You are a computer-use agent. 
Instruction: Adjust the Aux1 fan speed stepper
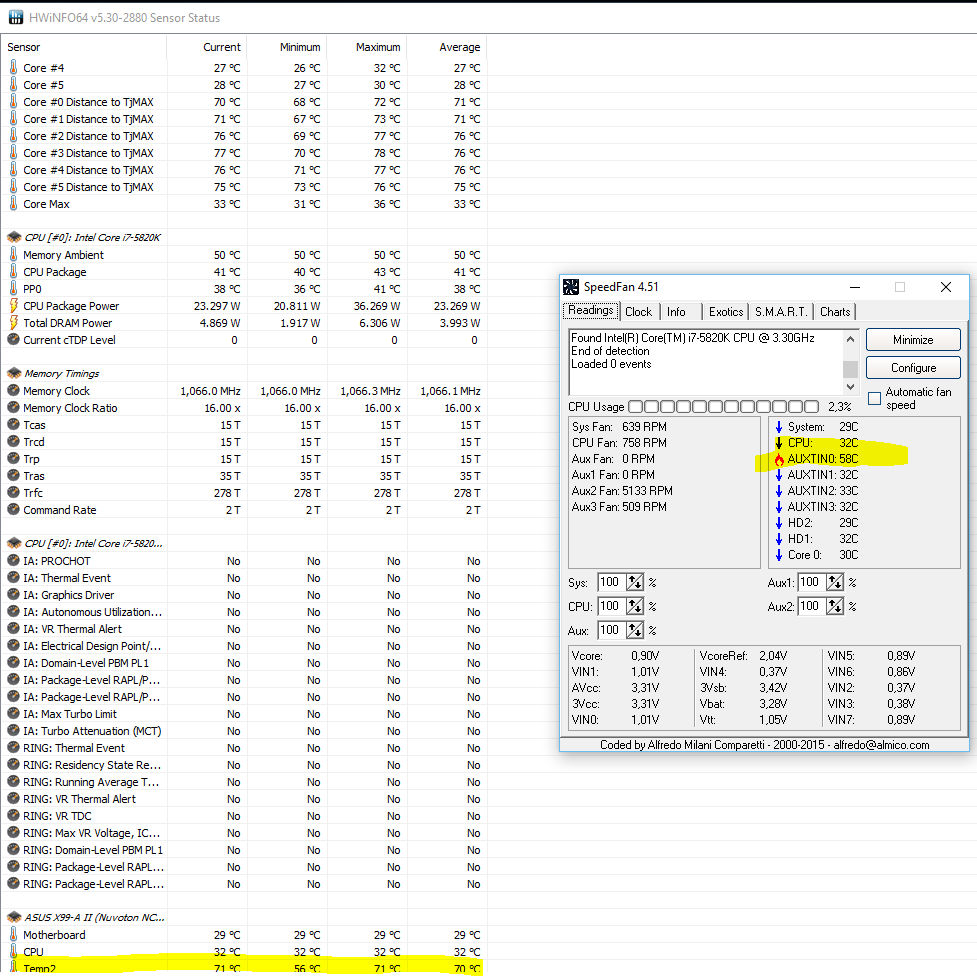pyautogui.click(x=835, y=582)
